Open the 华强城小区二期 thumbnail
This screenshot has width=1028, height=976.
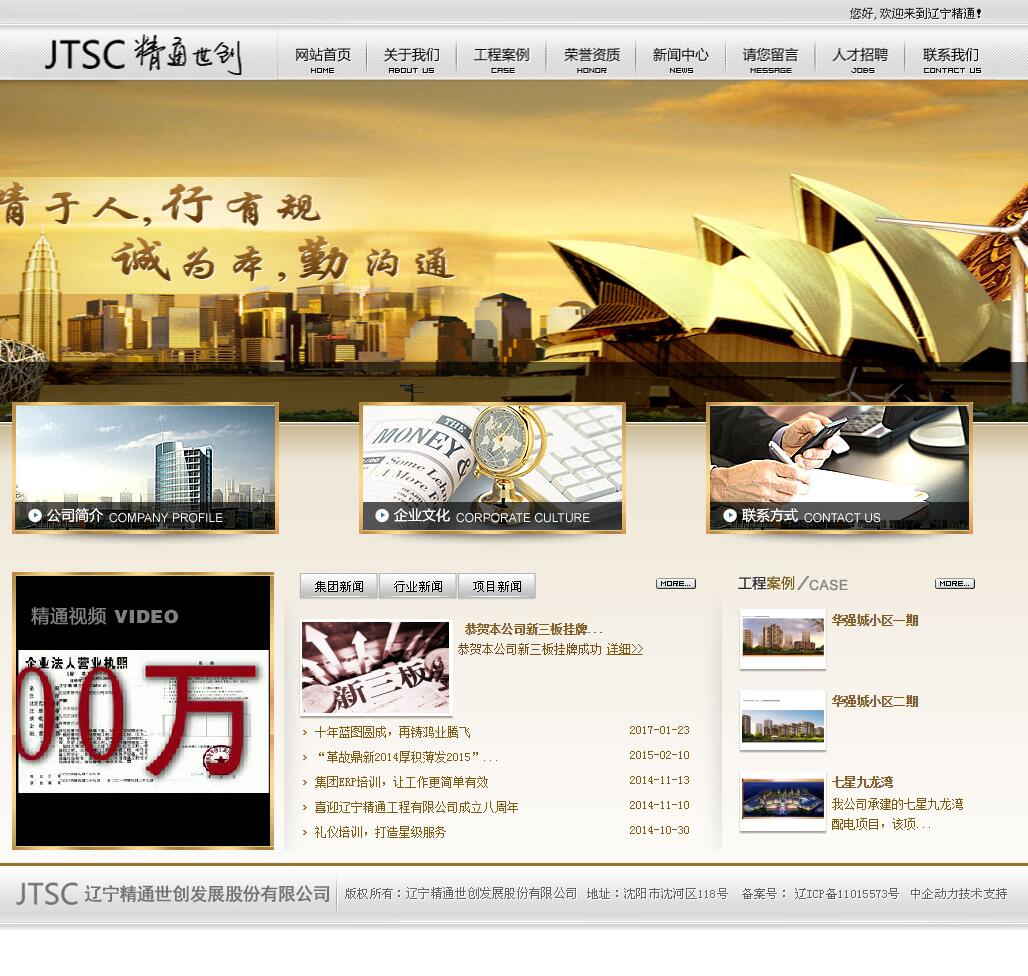click(783, 720)
